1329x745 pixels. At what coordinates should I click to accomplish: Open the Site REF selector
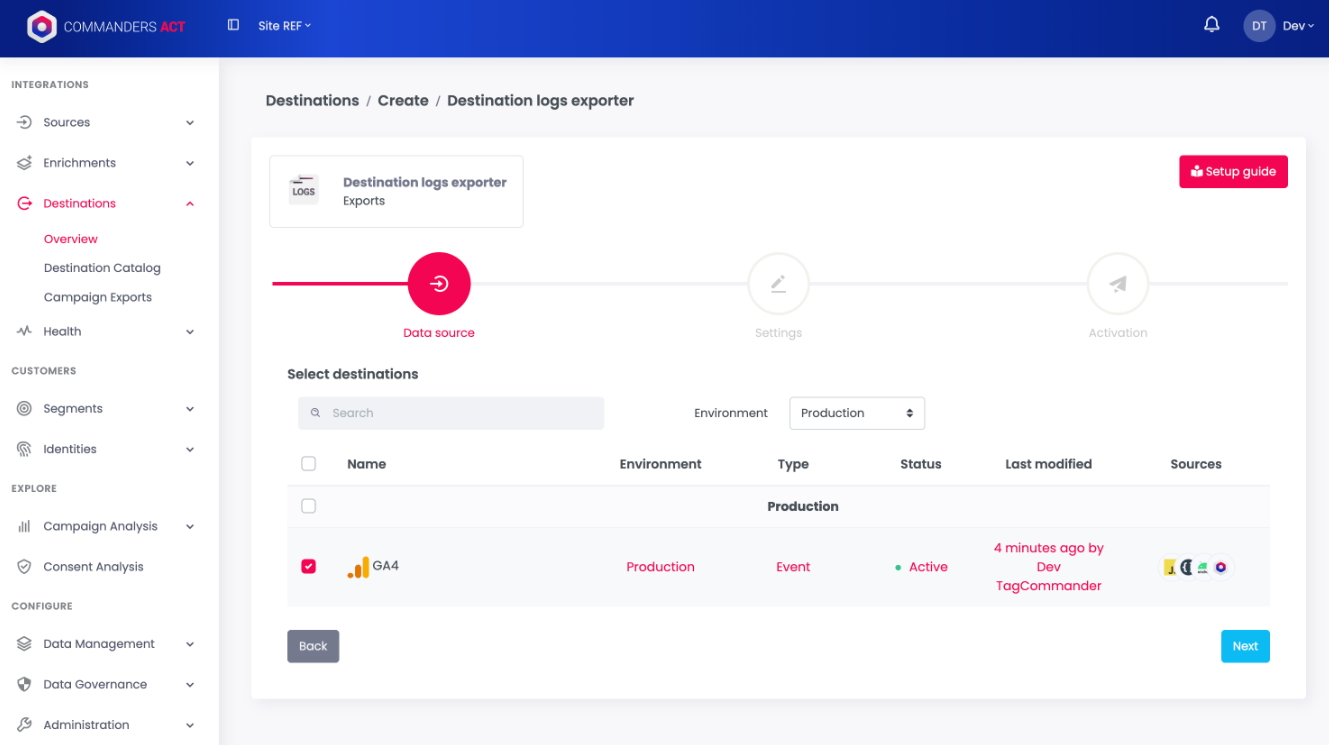pos(284,26)
